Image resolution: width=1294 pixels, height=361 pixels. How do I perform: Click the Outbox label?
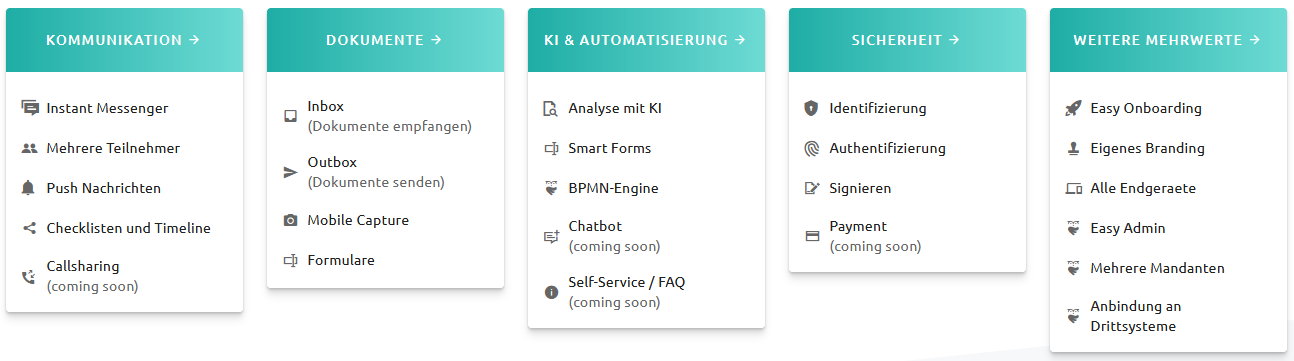[x=332, y=162]
